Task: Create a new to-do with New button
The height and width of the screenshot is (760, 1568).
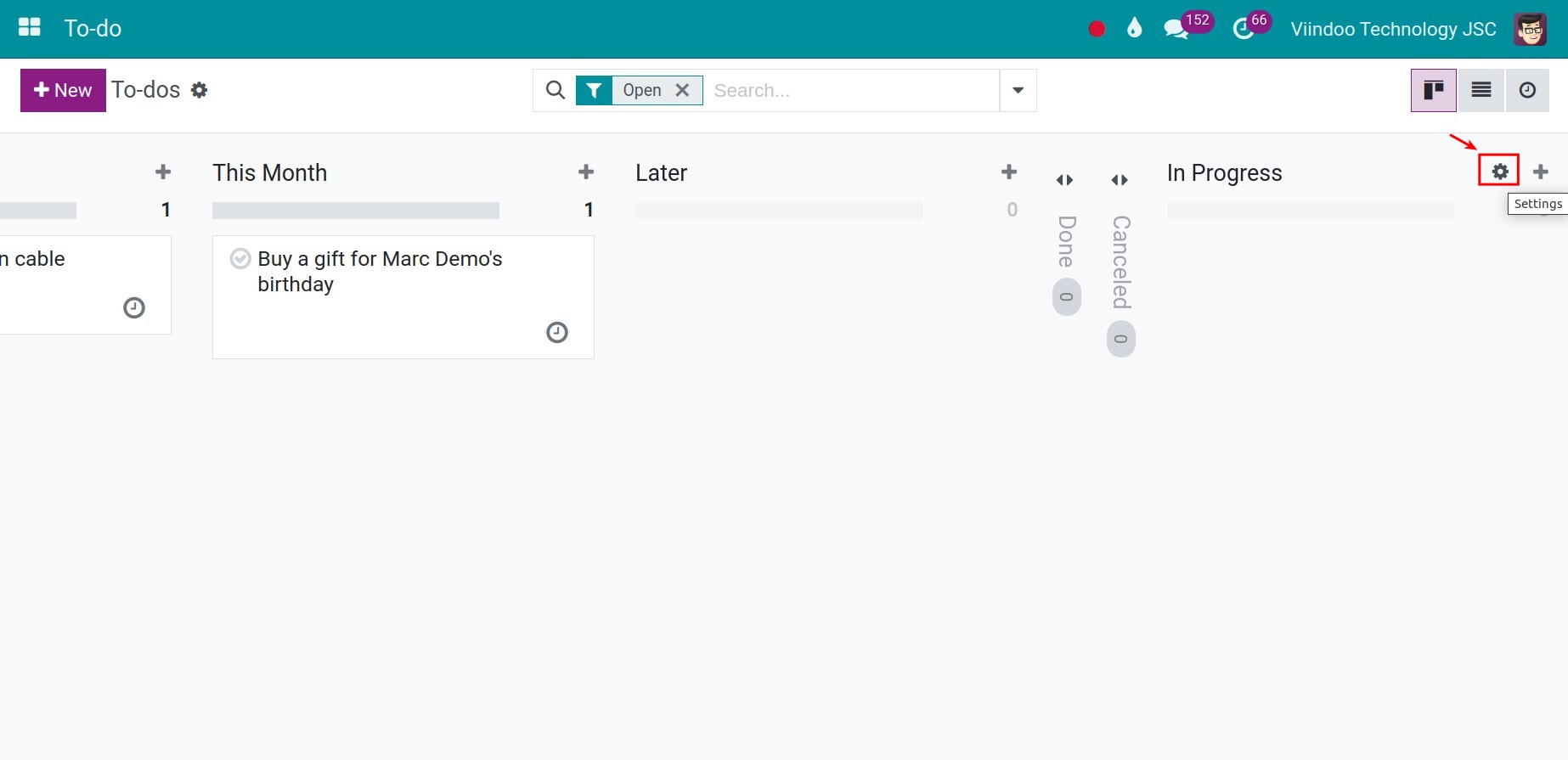Action: tap(63, 90)
